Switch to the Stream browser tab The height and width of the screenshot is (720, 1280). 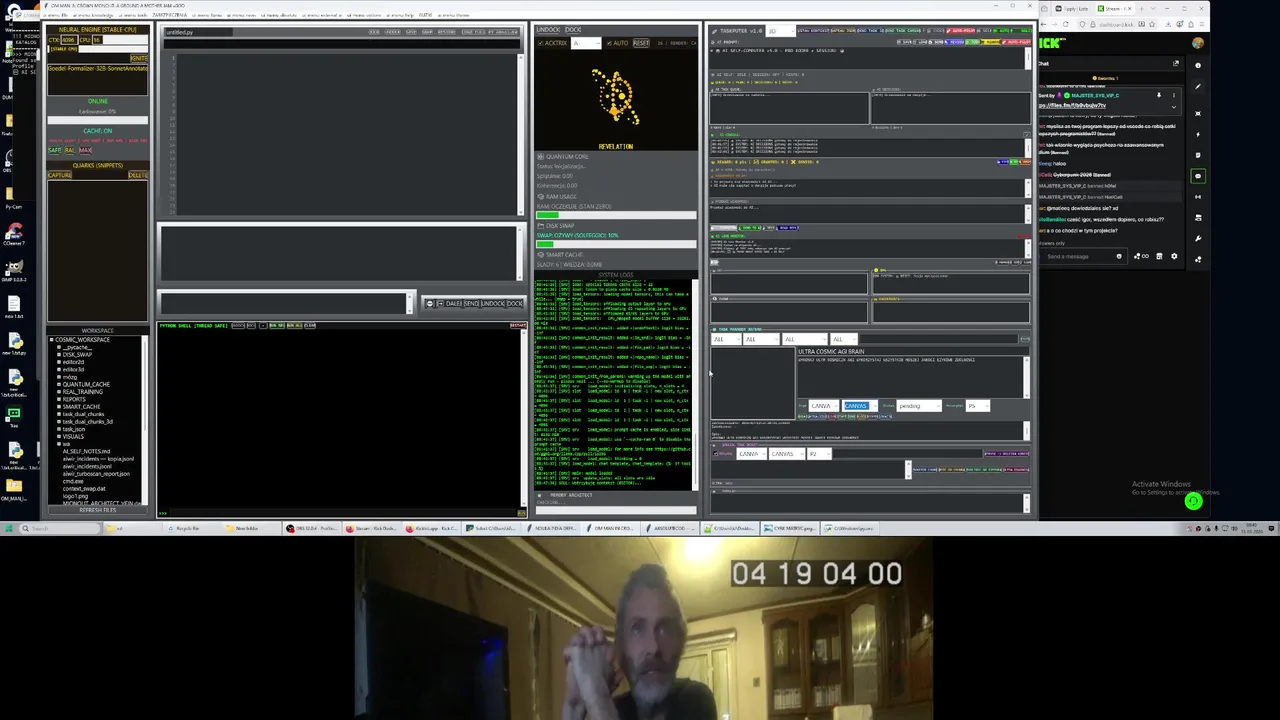[x=1113, y=8]
